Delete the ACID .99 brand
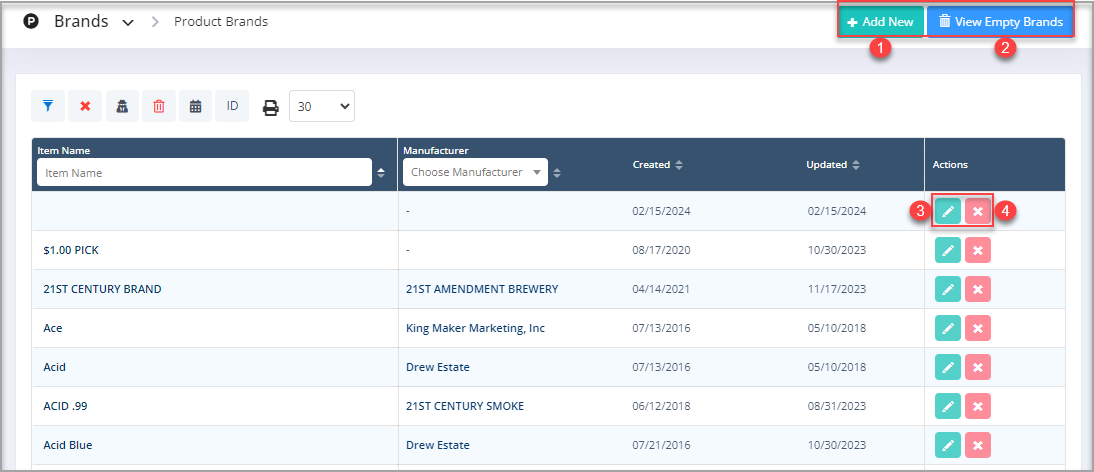This screenshot has width=1094, height=472. (978, 406)
